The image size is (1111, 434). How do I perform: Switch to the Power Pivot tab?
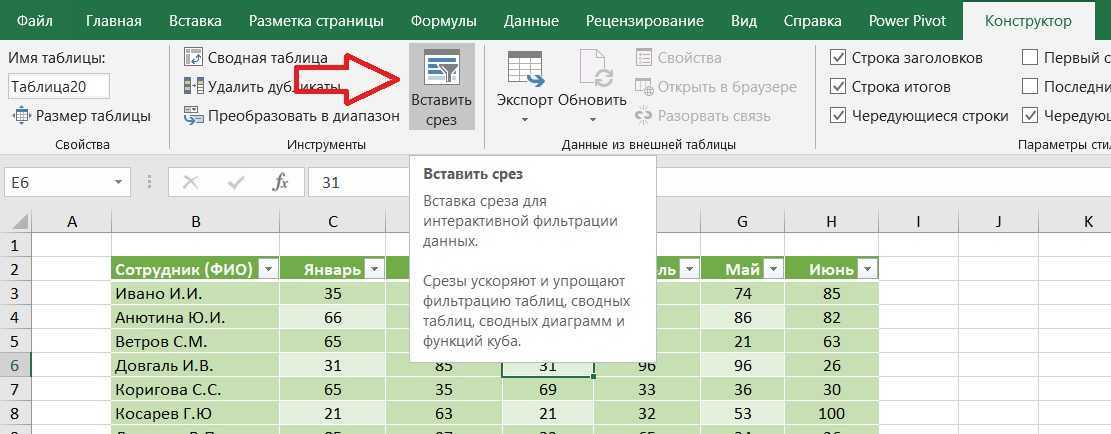(x=907, y=21)
